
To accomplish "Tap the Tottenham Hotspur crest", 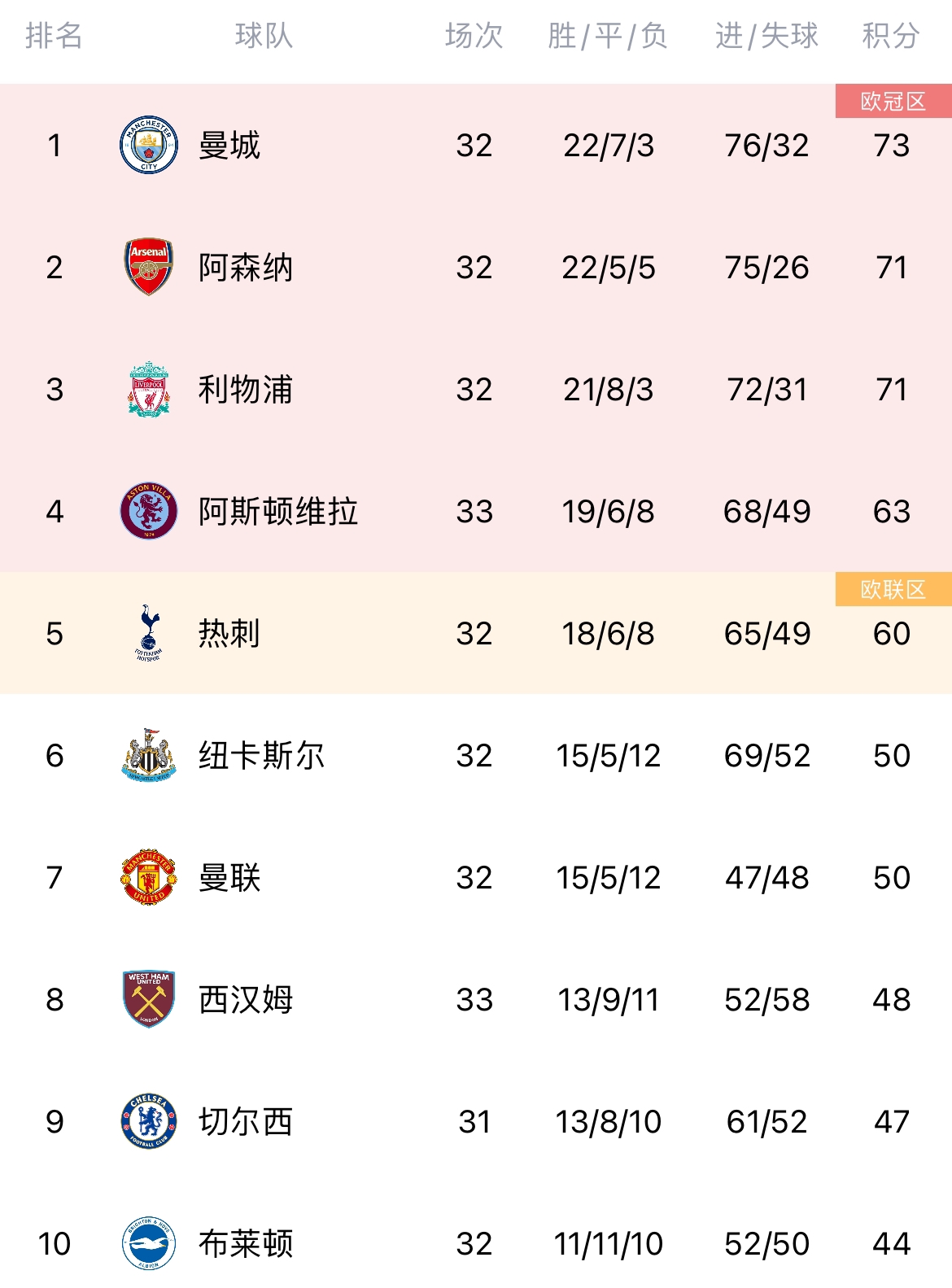I will tap(149, 633).
